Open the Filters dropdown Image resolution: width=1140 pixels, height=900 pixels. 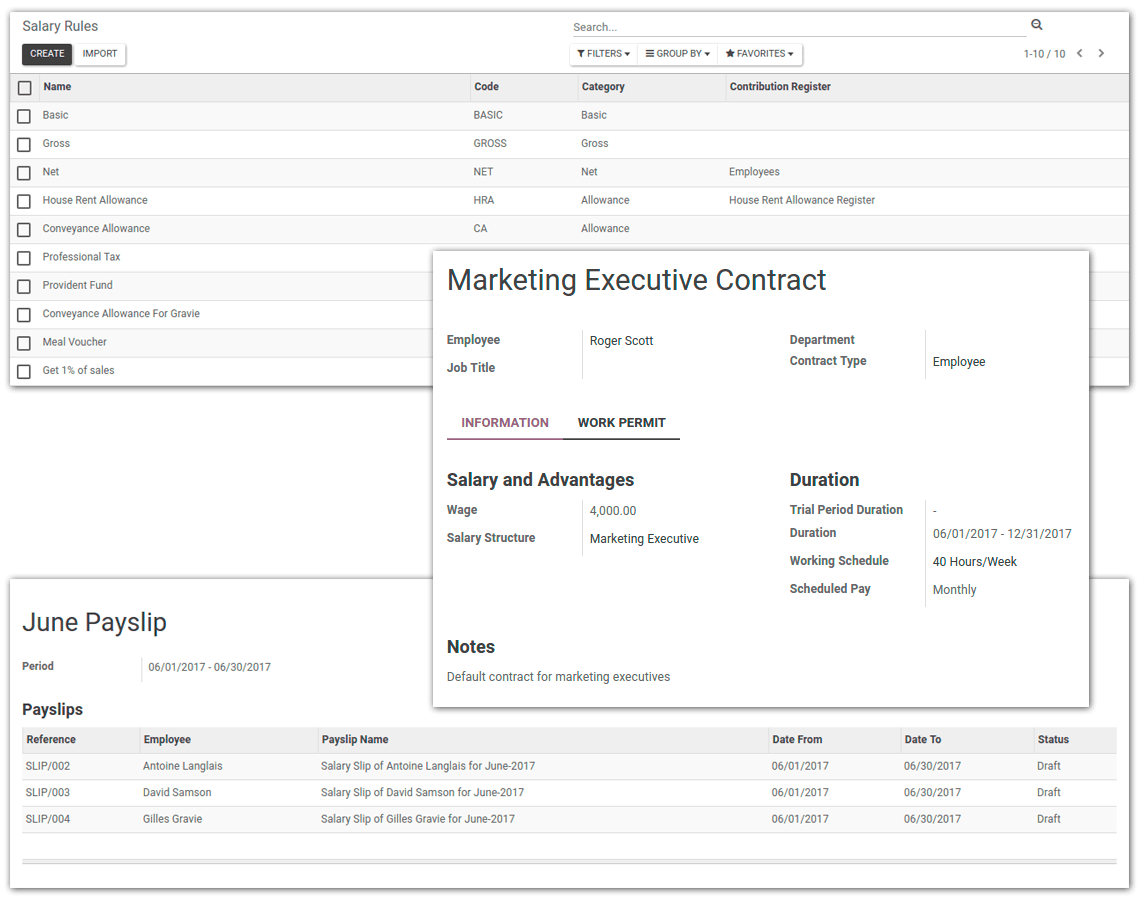click(603, 53)
